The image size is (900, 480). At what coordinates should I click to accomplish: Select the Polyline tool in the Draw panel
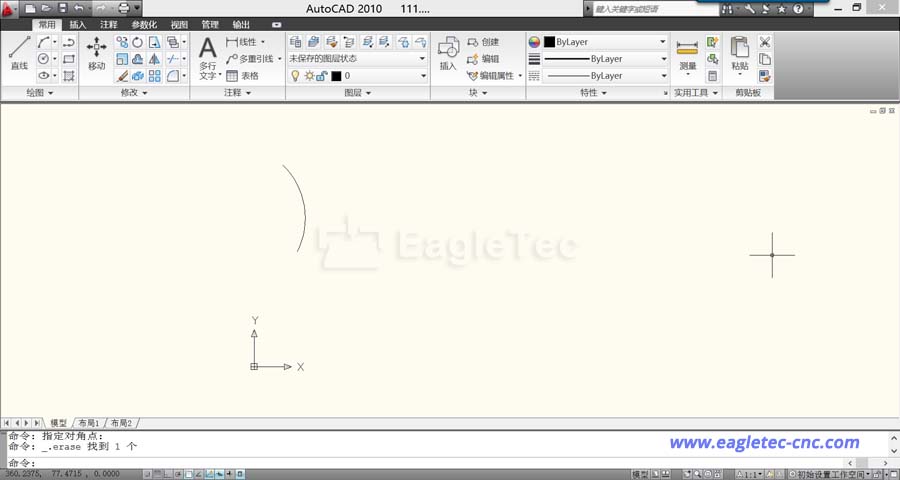68,42
